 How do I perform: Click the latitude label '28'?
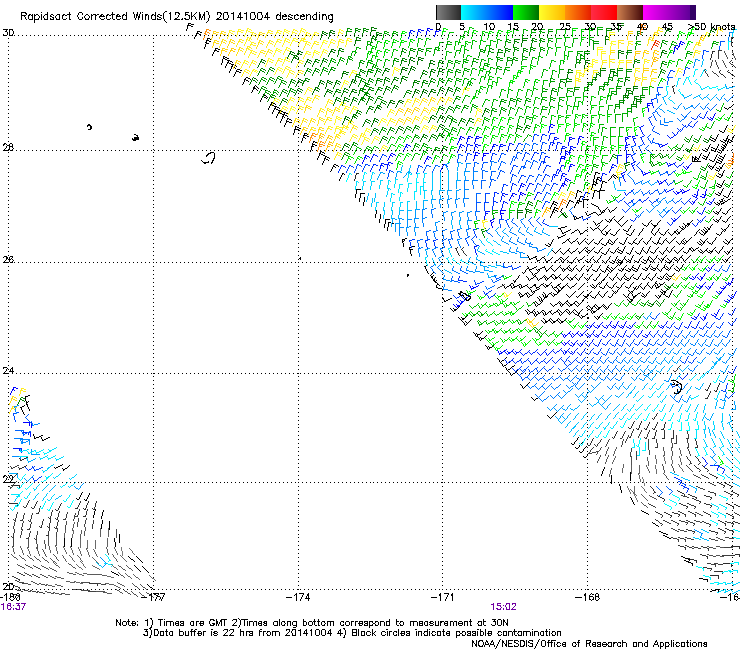[8, 147]
